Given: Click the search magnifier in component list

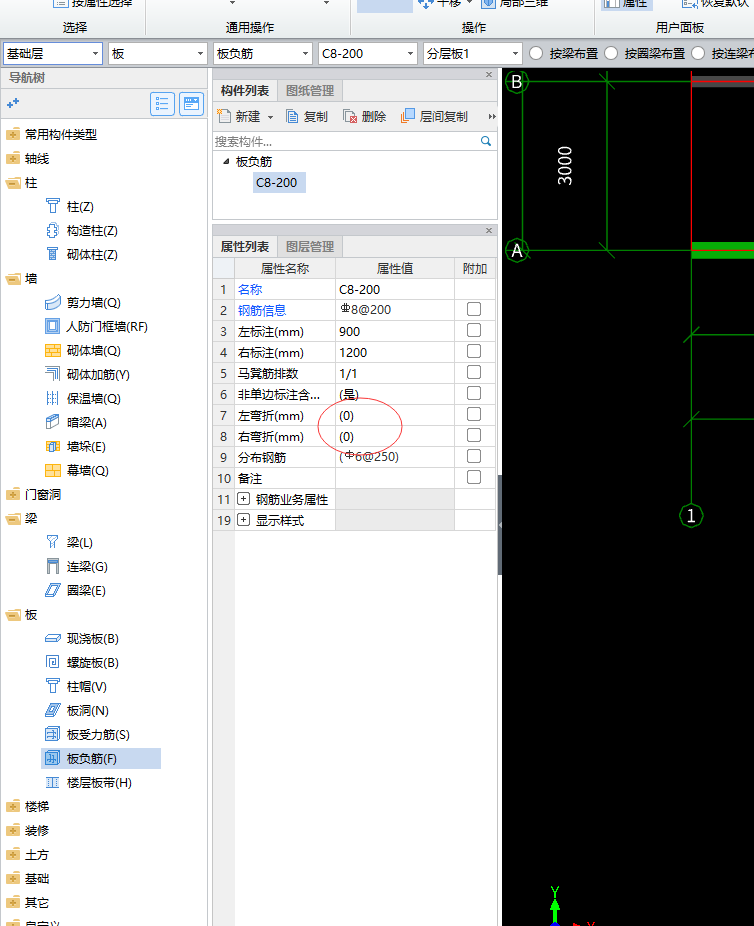Looking at the screenshot, I should tap(486, 141).
